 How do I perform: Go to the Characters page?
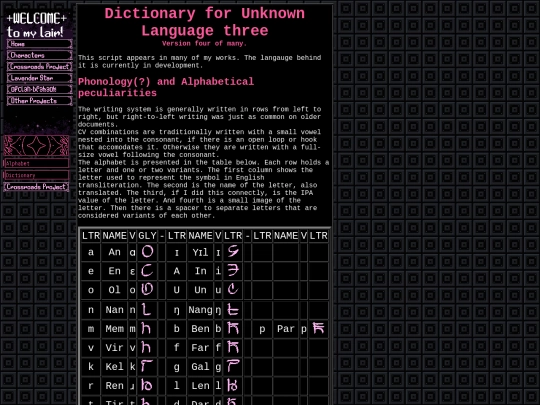tap(40, 55)
